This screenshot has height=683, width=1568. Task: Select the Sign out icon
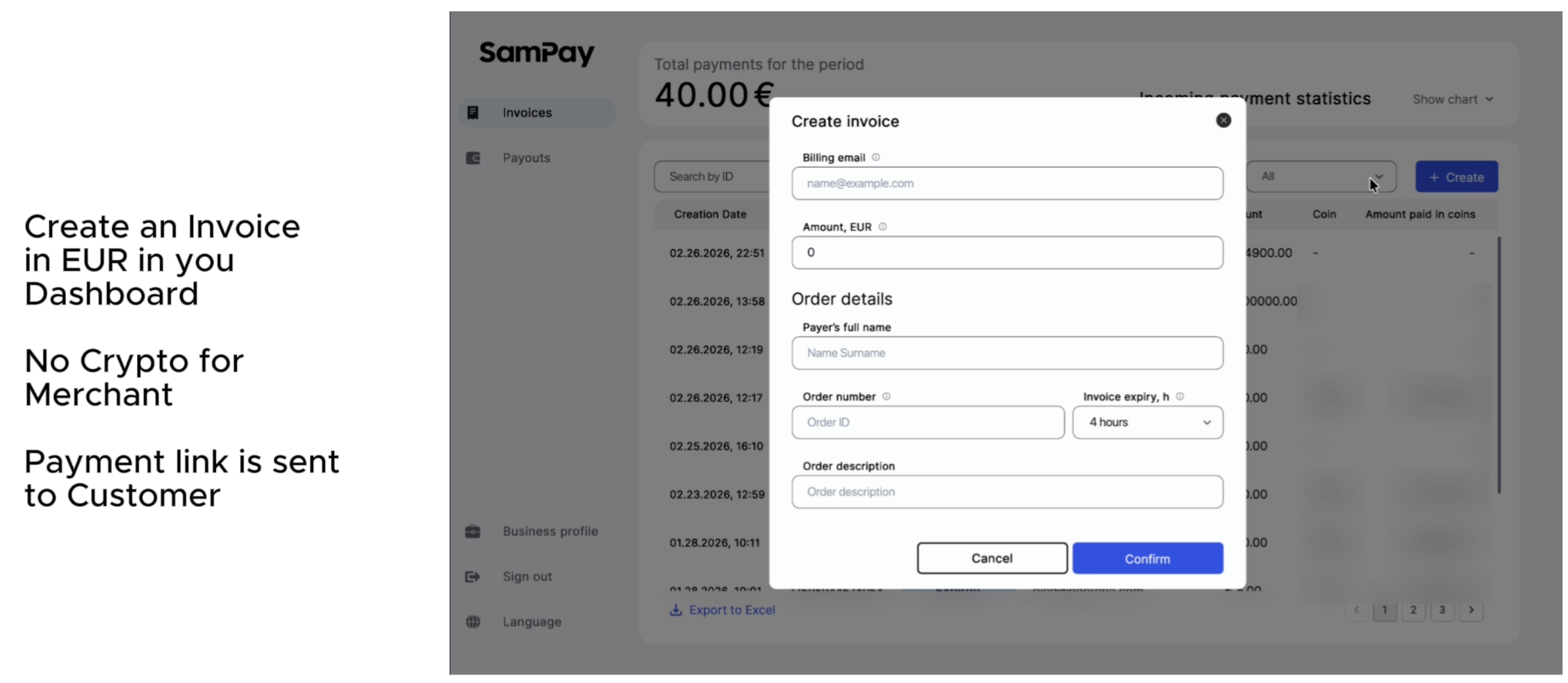click(x=472, y=576)
